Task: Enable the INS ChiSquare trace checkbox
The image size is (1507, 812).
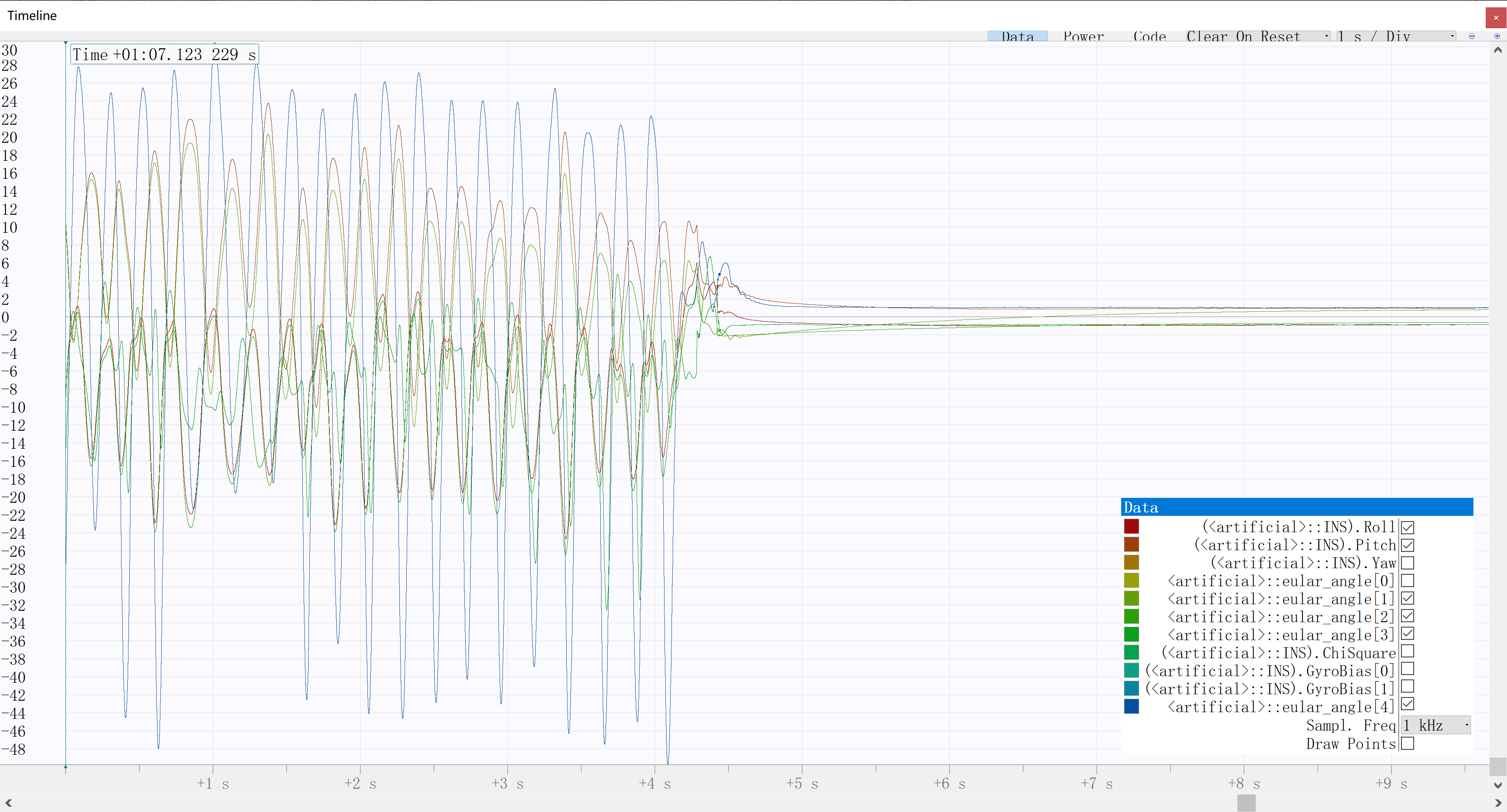Action: [1408, 651]
